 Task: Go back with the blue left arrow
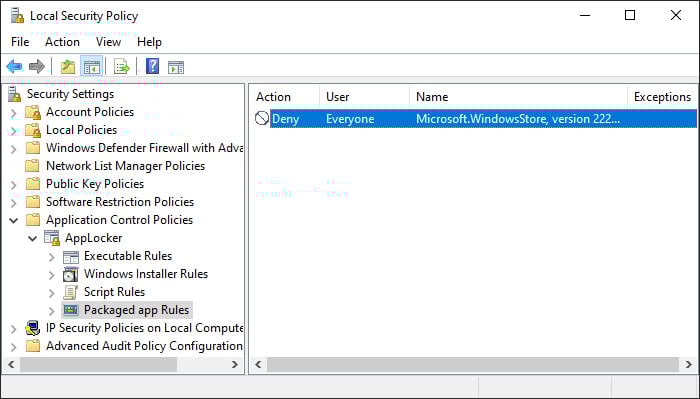click(x=14, y=67)
